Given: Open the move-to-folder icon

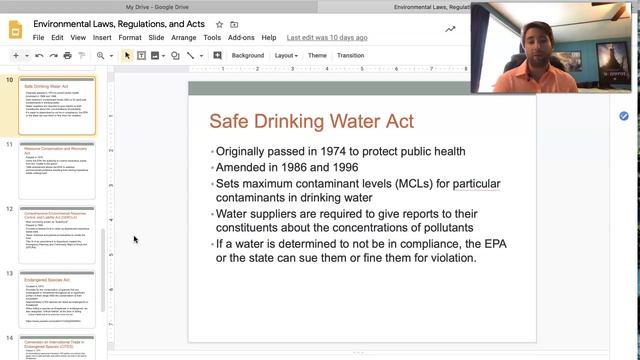Looking at the screenshot, I should [234, 24].
